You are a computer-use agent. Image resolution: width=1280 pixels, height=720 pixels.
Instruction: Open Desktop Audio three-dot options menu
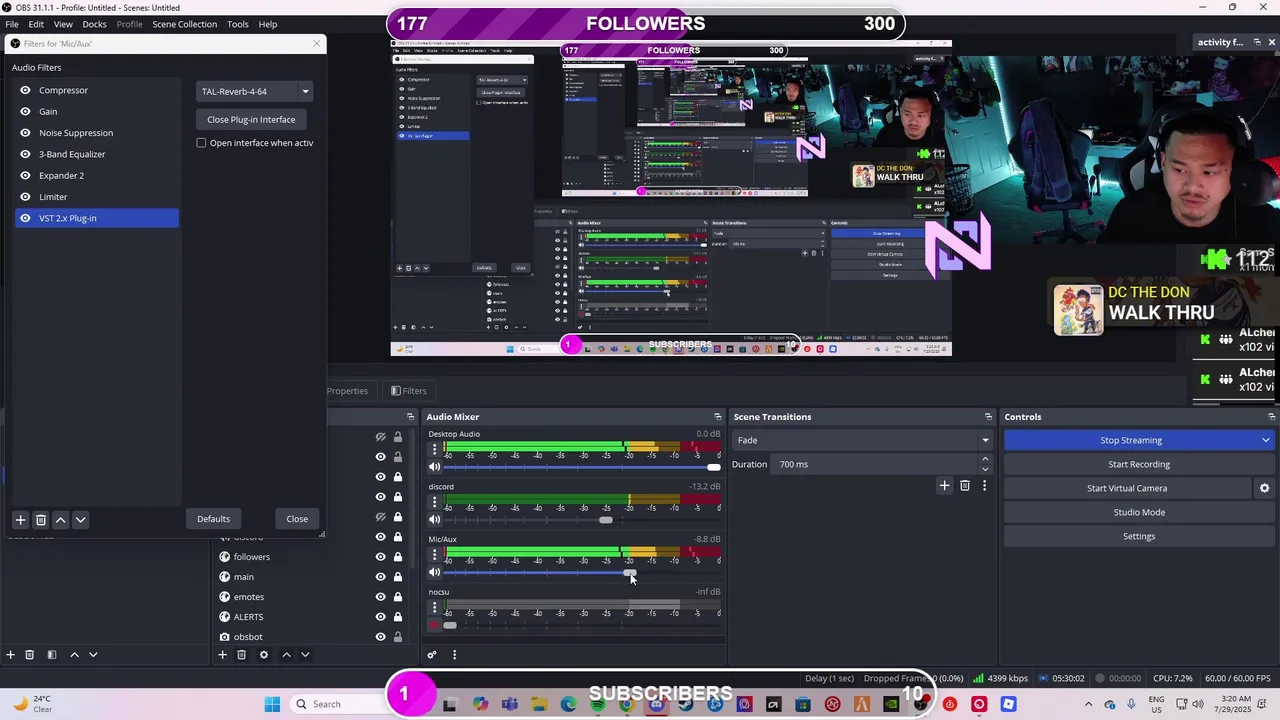(x=434, y=450)
